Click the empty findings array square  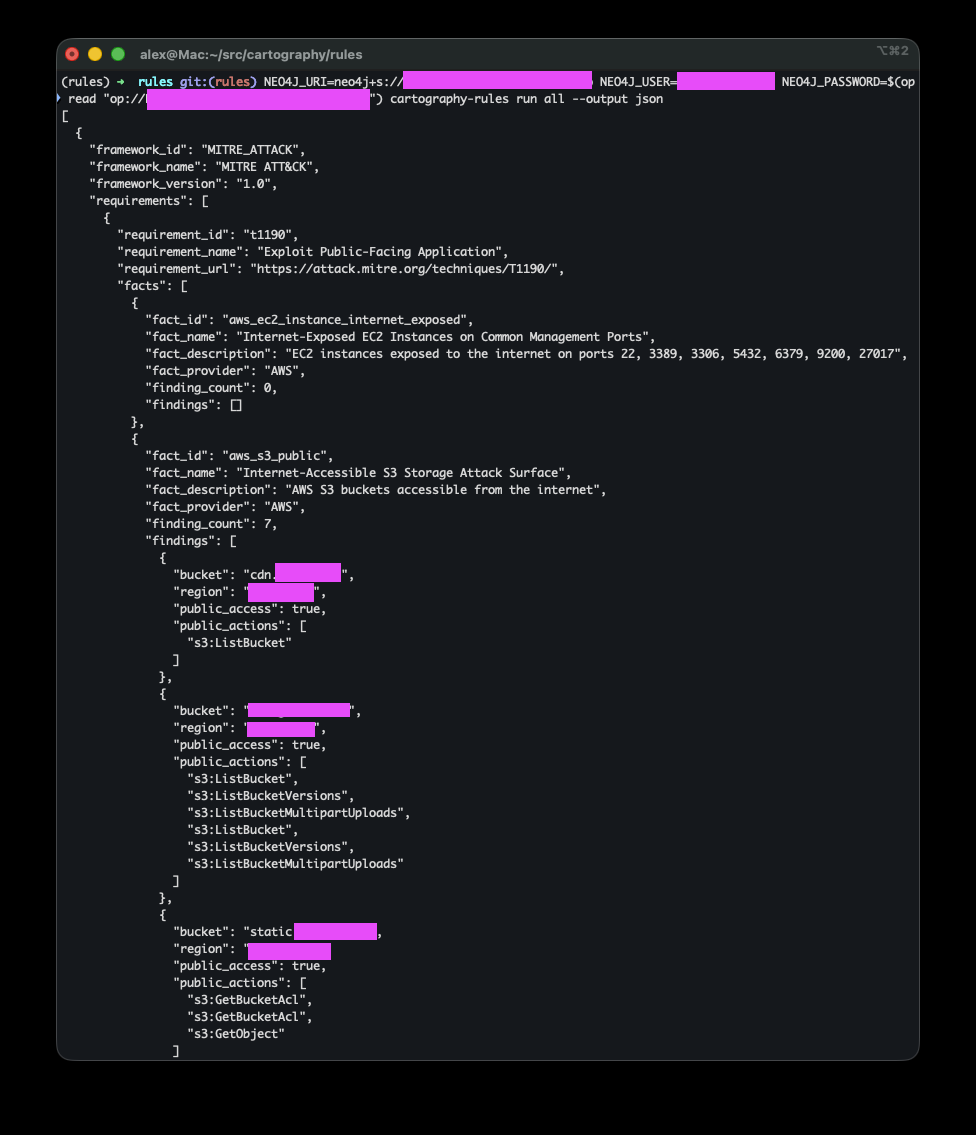(236, 405)
